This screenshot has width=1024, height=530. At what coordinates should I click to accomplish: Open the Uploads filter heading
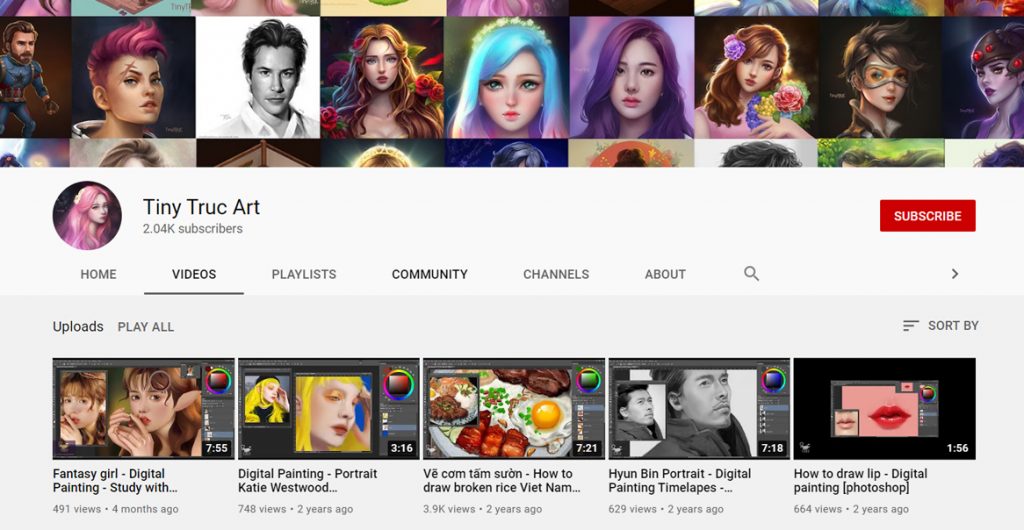click(x=78, y=327)
